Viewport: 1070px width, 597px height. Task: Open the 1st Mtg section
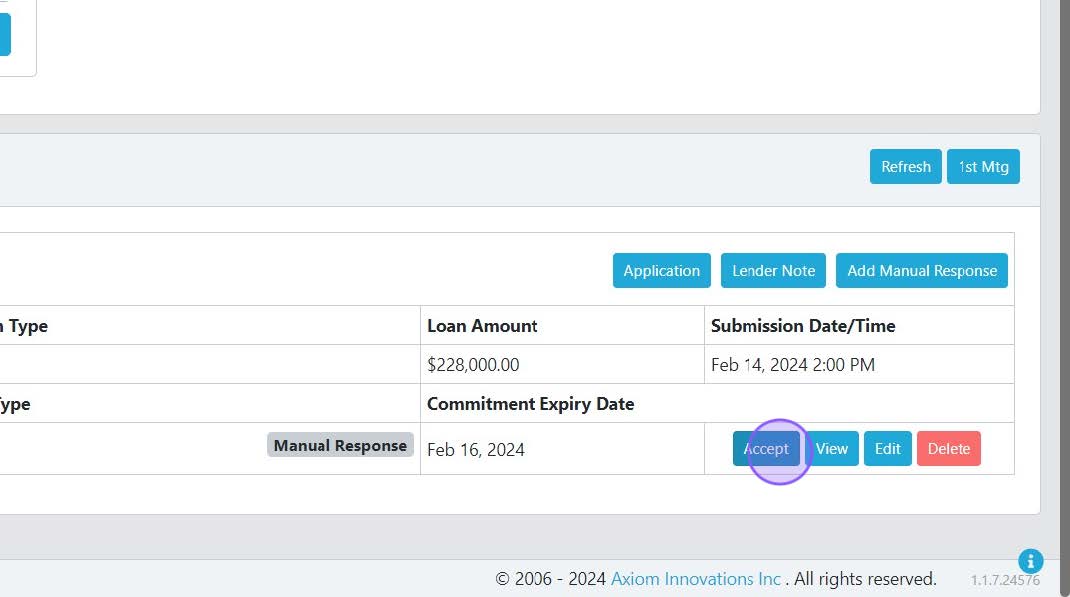pos(983,167)
